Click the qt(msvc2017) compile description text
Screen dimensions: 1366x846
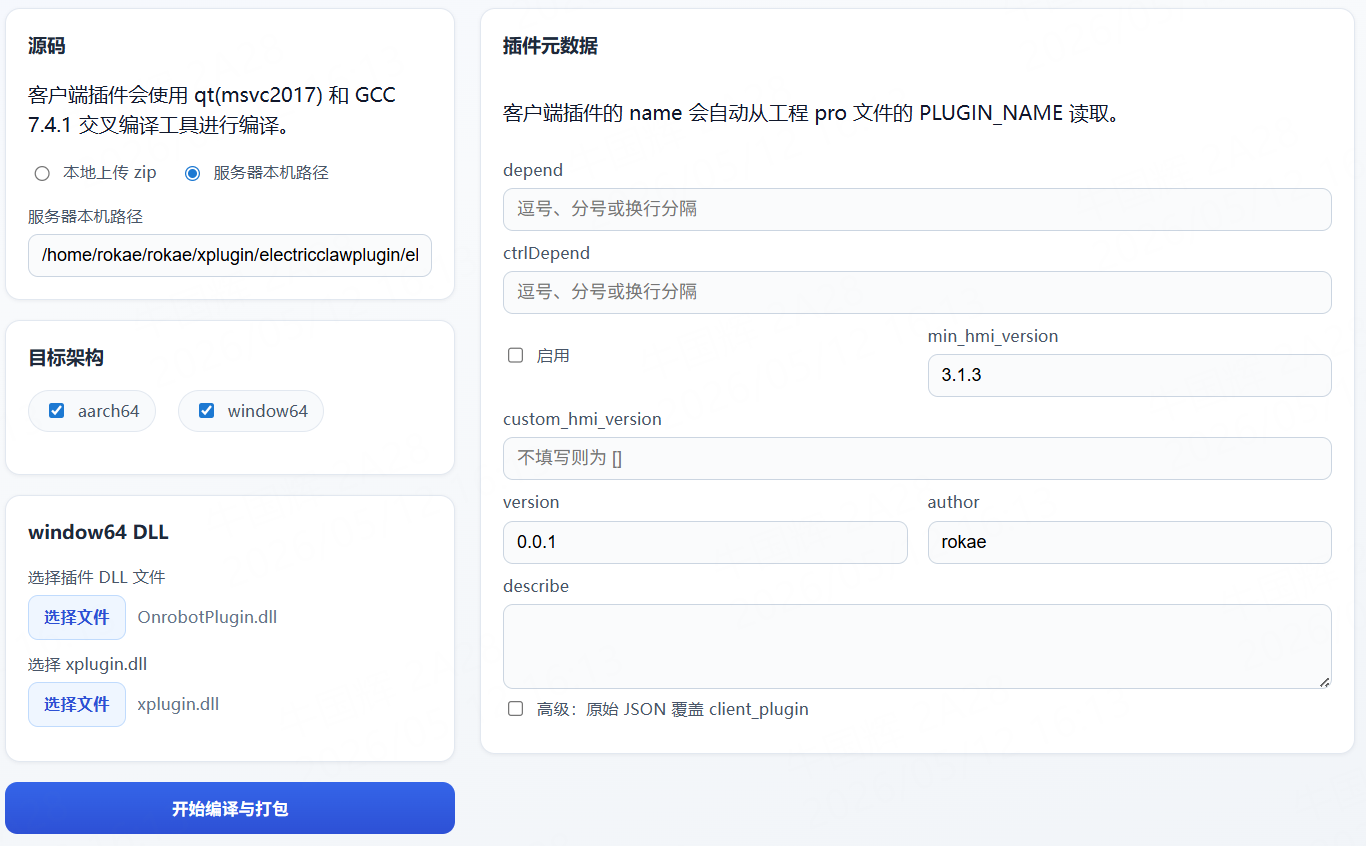coord(212,111)
